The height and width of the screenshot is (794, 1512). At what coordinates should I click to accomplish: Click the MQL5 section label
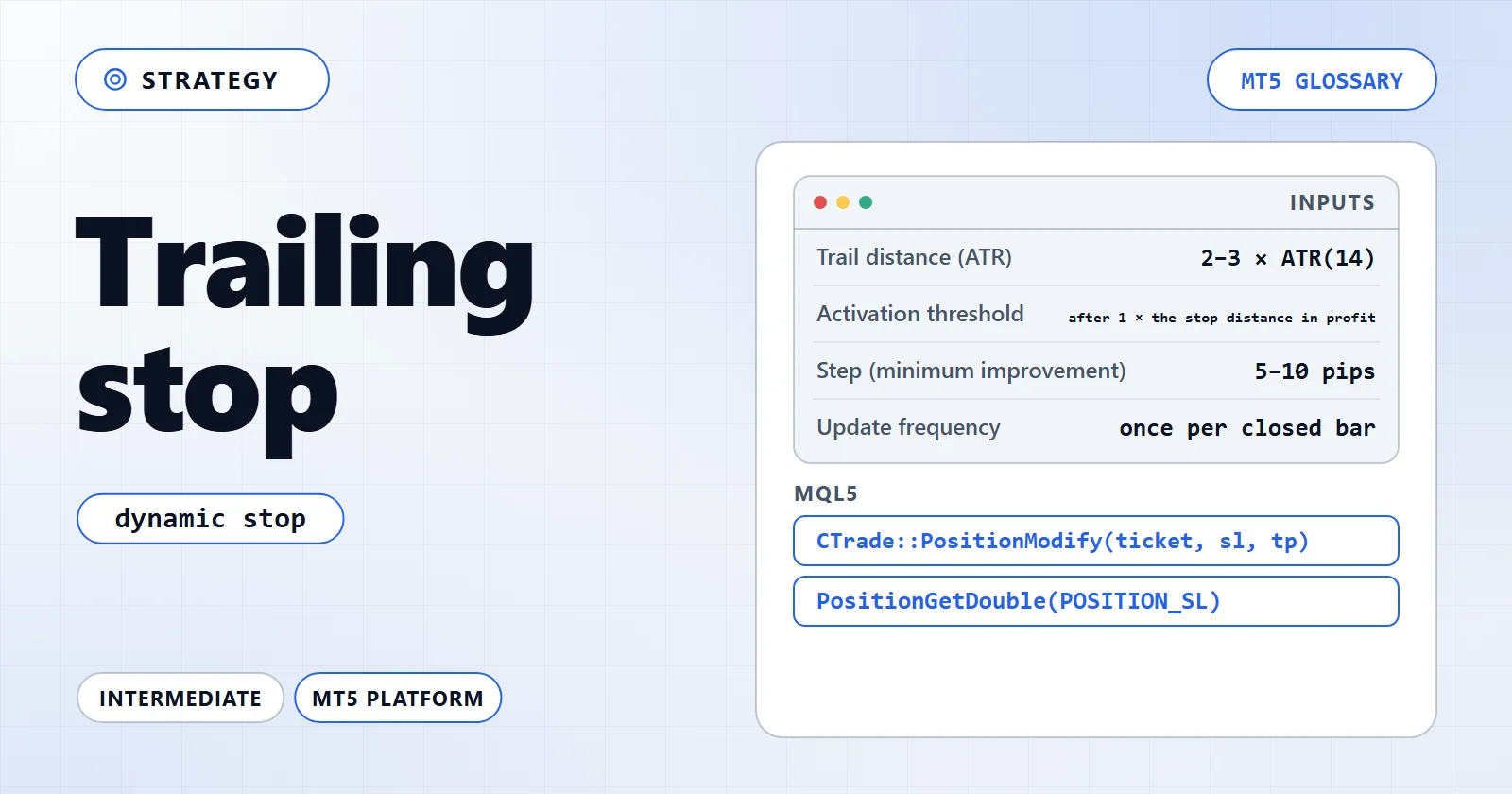pos(826,493)
